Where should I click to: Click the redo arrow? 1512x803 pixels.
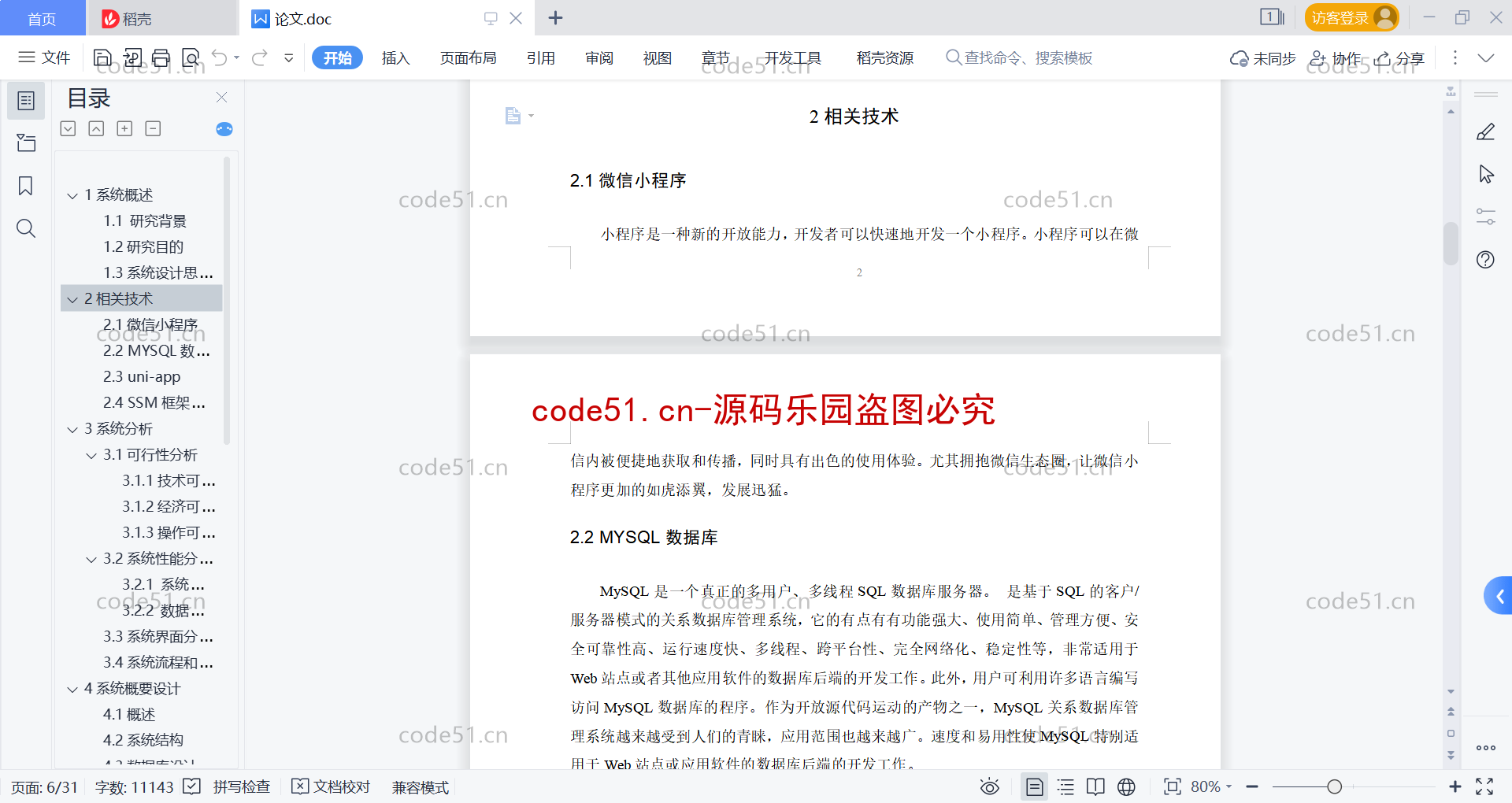point(260,57)
